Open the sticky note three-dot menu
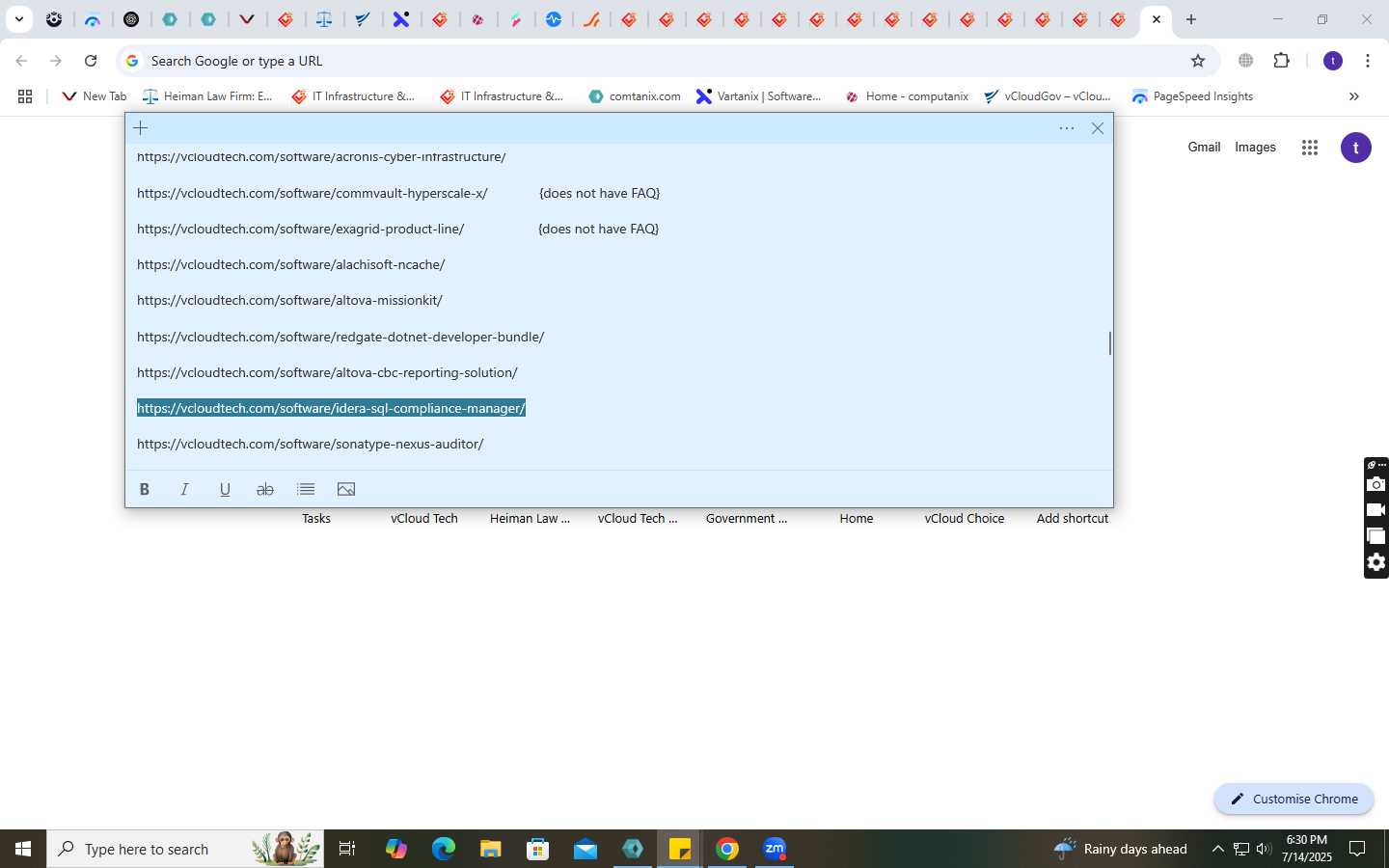 pos(1067,128)
